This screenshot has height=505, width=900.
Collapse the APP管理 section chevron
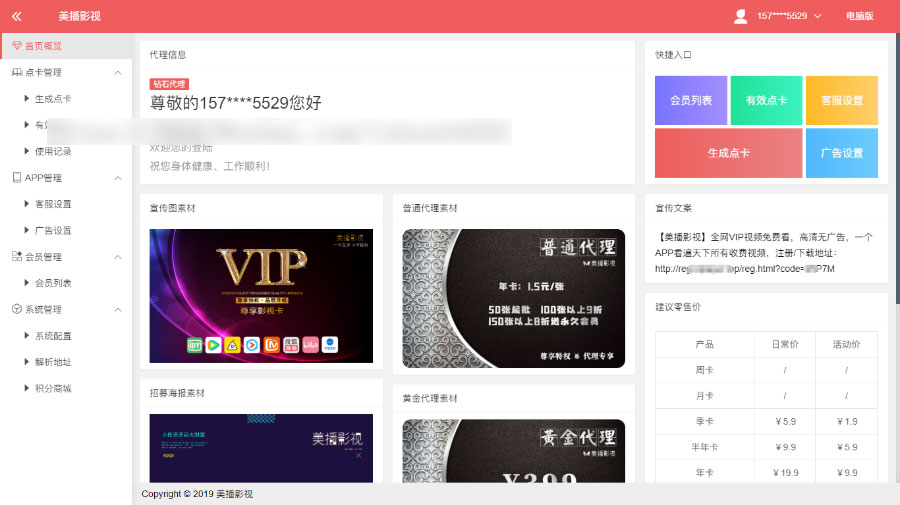pos(118,178)
